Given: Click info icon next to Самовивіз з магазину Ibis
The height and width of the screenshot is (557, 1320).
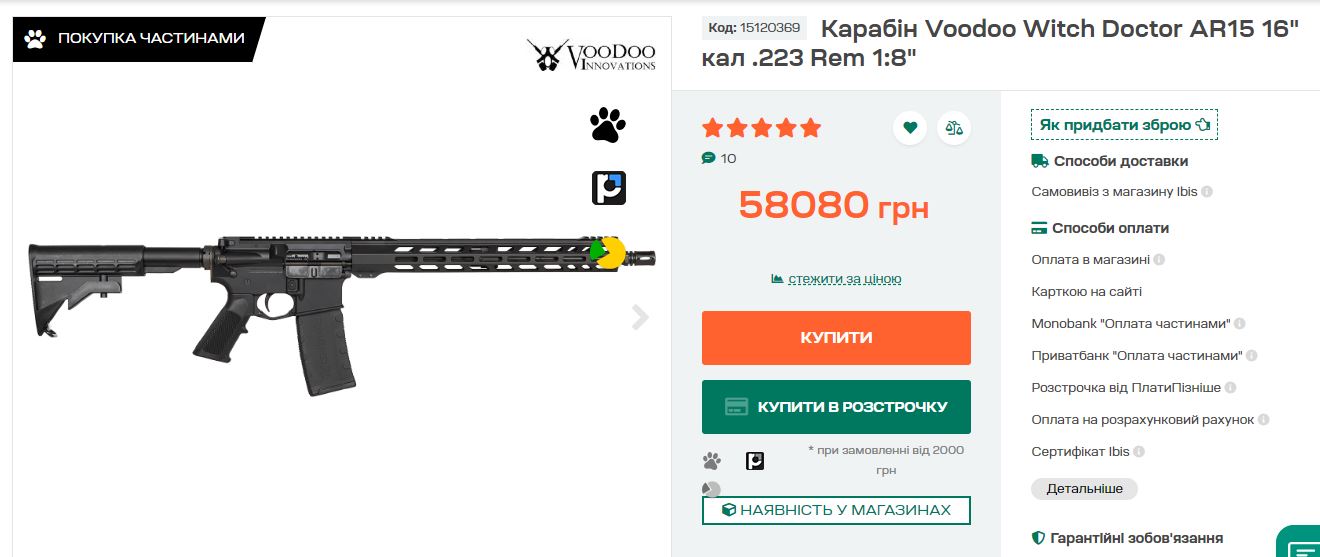Looking at the screenshot, I should (1207, 192).
